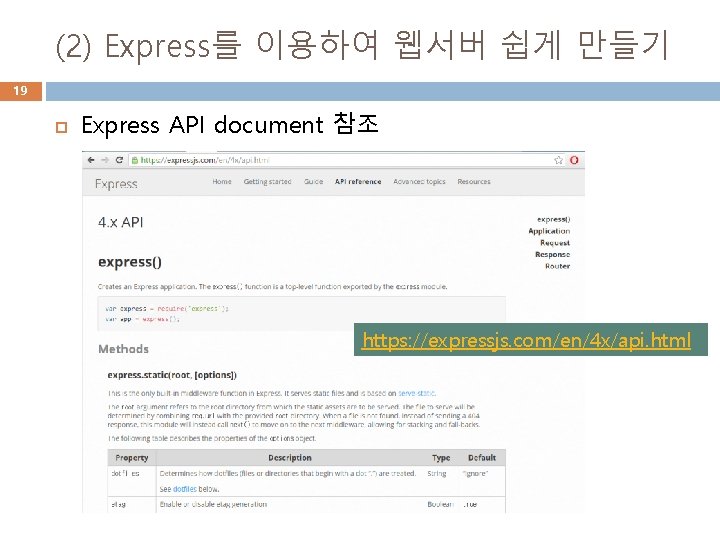Jump to express() in the side index
The width and height of the screenshot is (720, 540).
tap(554, 219)
